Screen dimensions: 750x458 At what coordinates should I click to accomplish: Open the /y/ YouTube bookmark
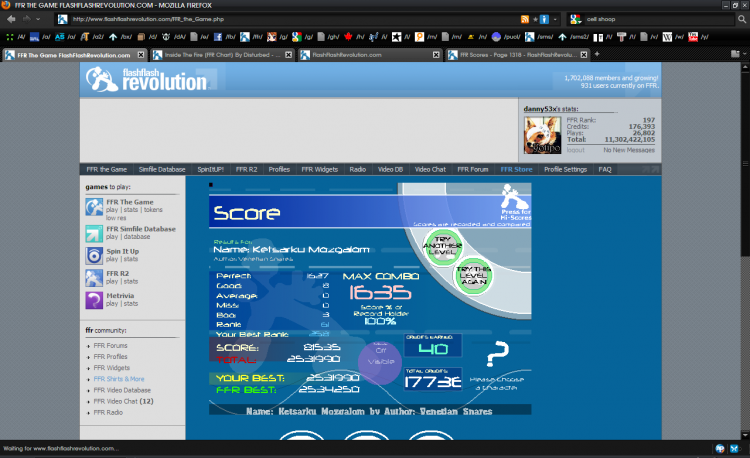(698, 37)
